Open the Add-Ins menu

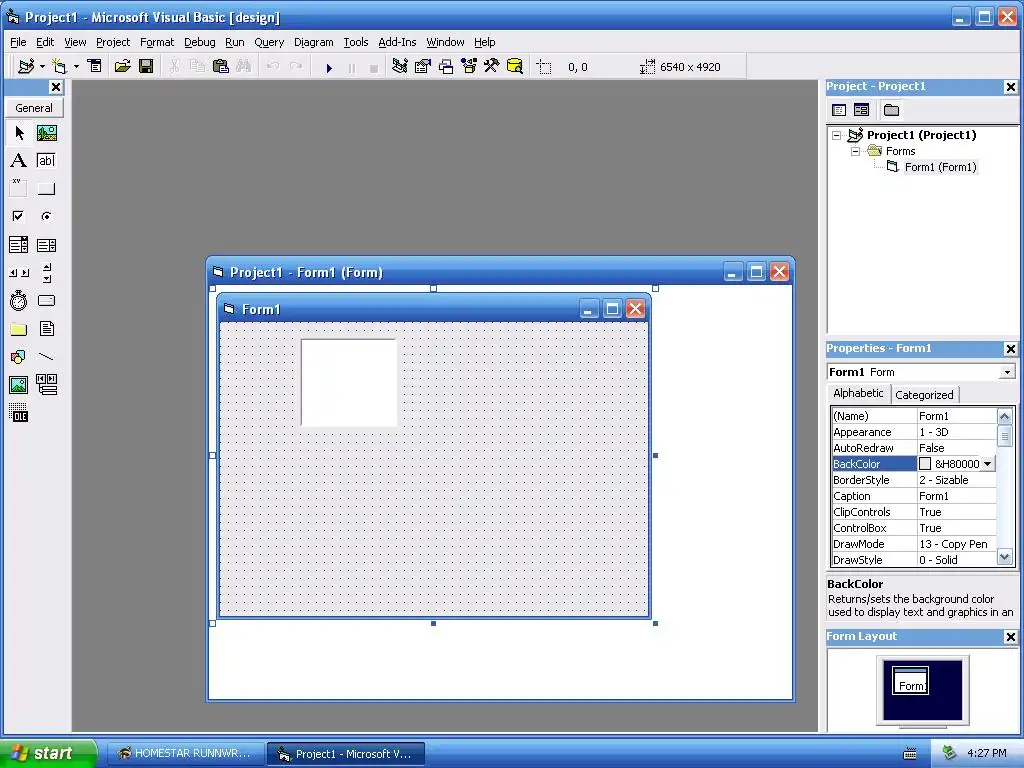coord(397,42)
